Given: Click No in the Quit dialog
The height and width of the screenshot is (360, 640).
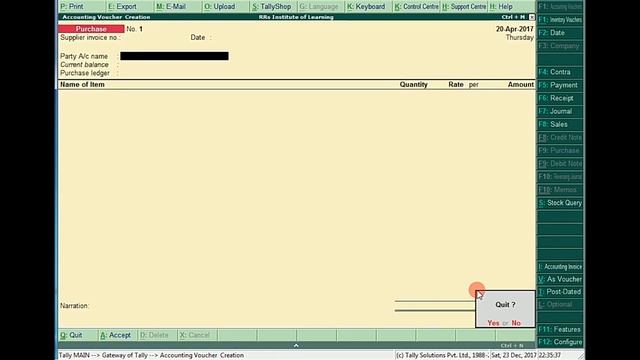Looking at the screenshot, I should 516,323.
